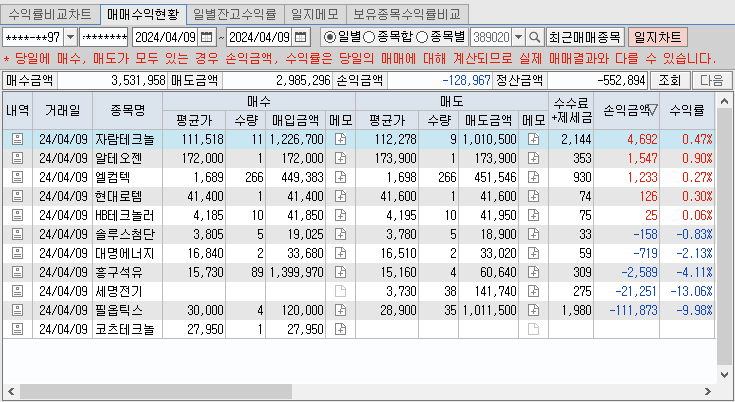Click horizontal scrollbar left arrow
Screen dimensions: 735x402
pyautogui.click(x=11, y=391)
